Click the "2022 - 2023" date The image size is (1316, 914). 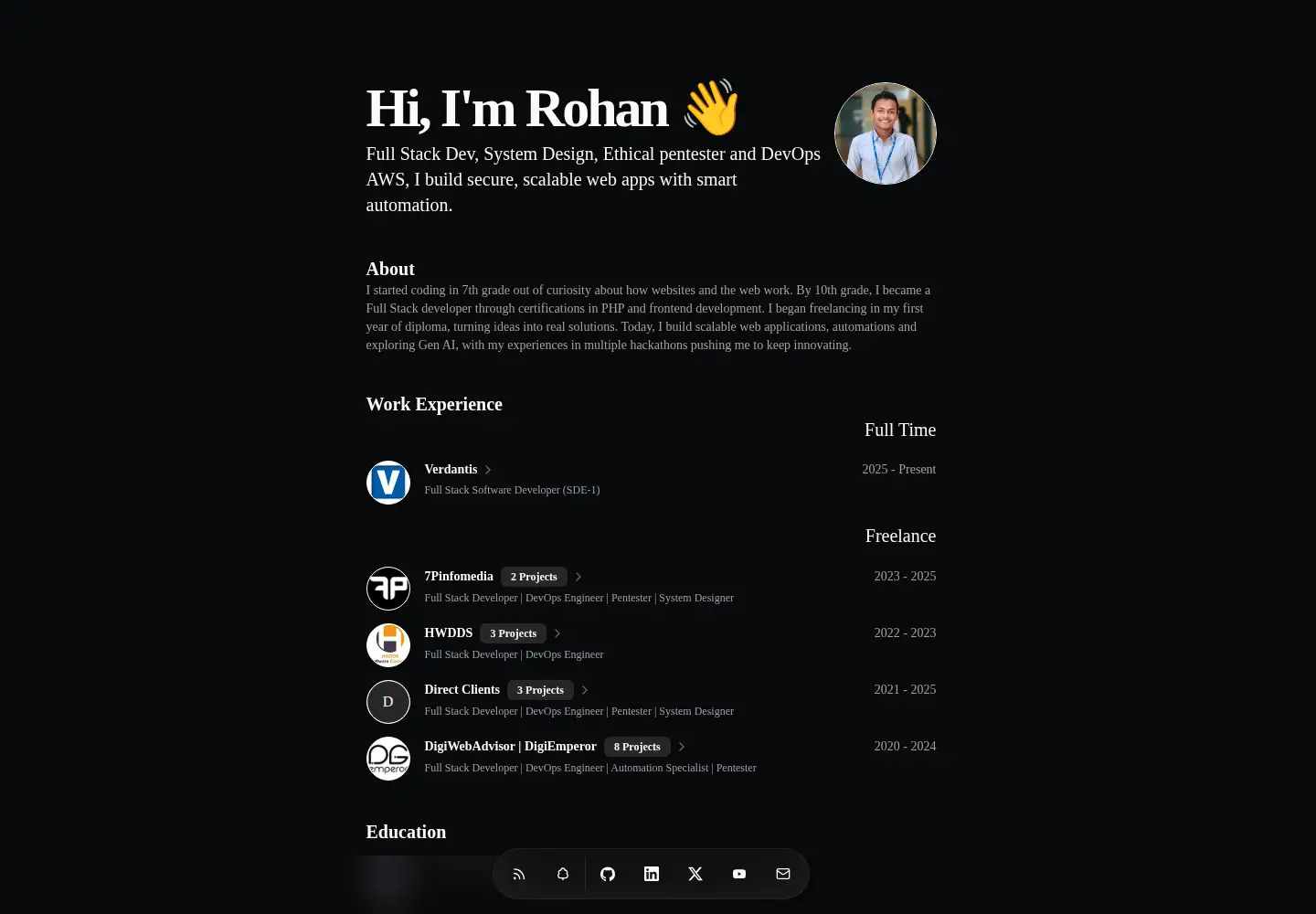pos(905,632)
